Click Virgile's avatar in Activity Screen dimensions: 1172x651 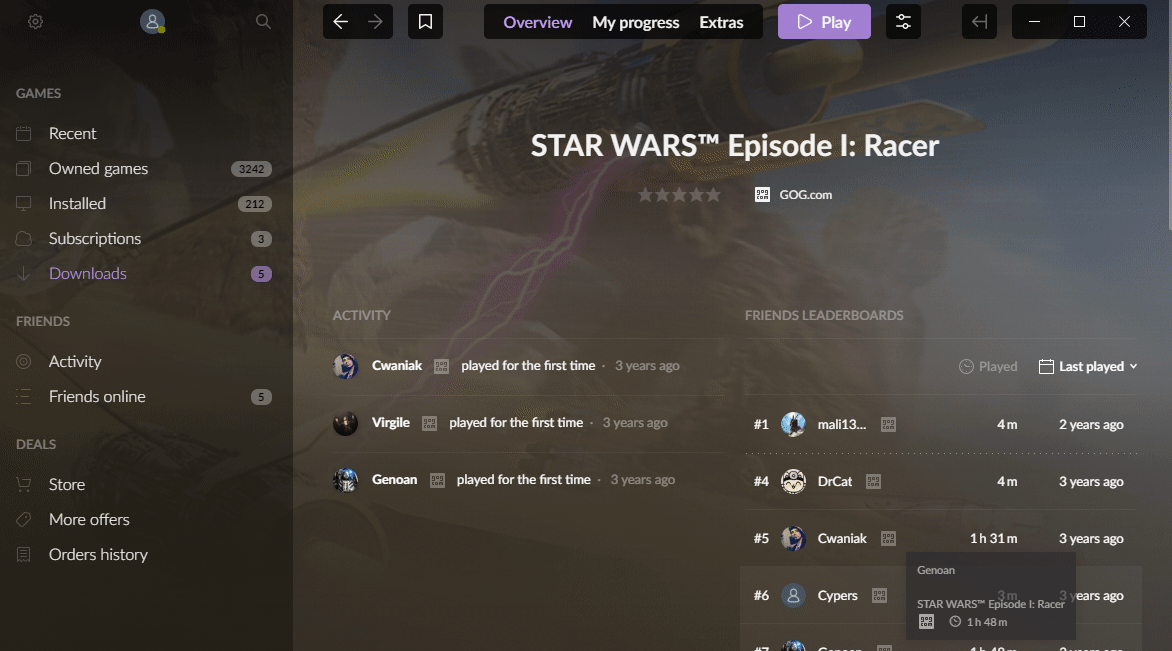345,423
